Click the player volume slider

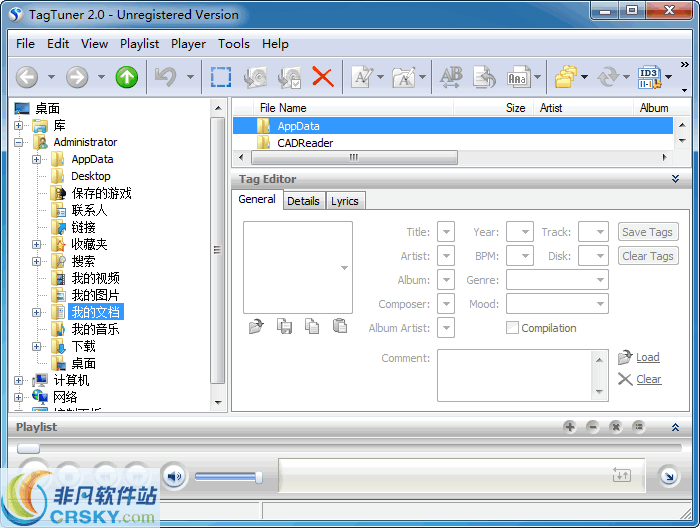(228, 477)
